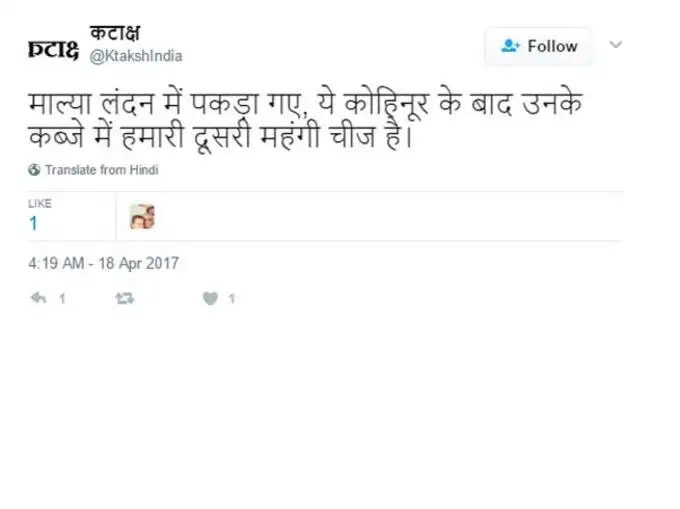Click the LIKE label text
The width and height of the screenshot is (680, 509).
pyautogui.click(x=40, y=203)
